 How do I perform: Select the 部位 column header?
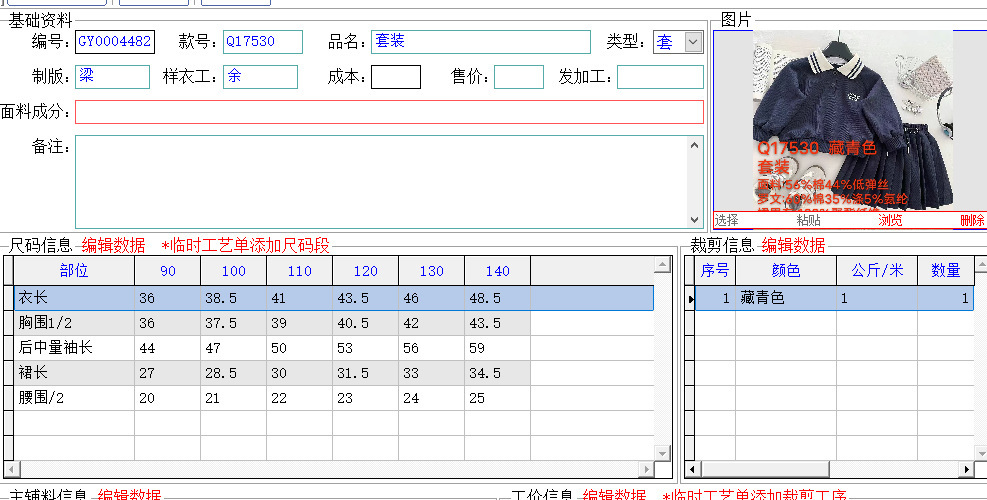[x=74, y=271]
